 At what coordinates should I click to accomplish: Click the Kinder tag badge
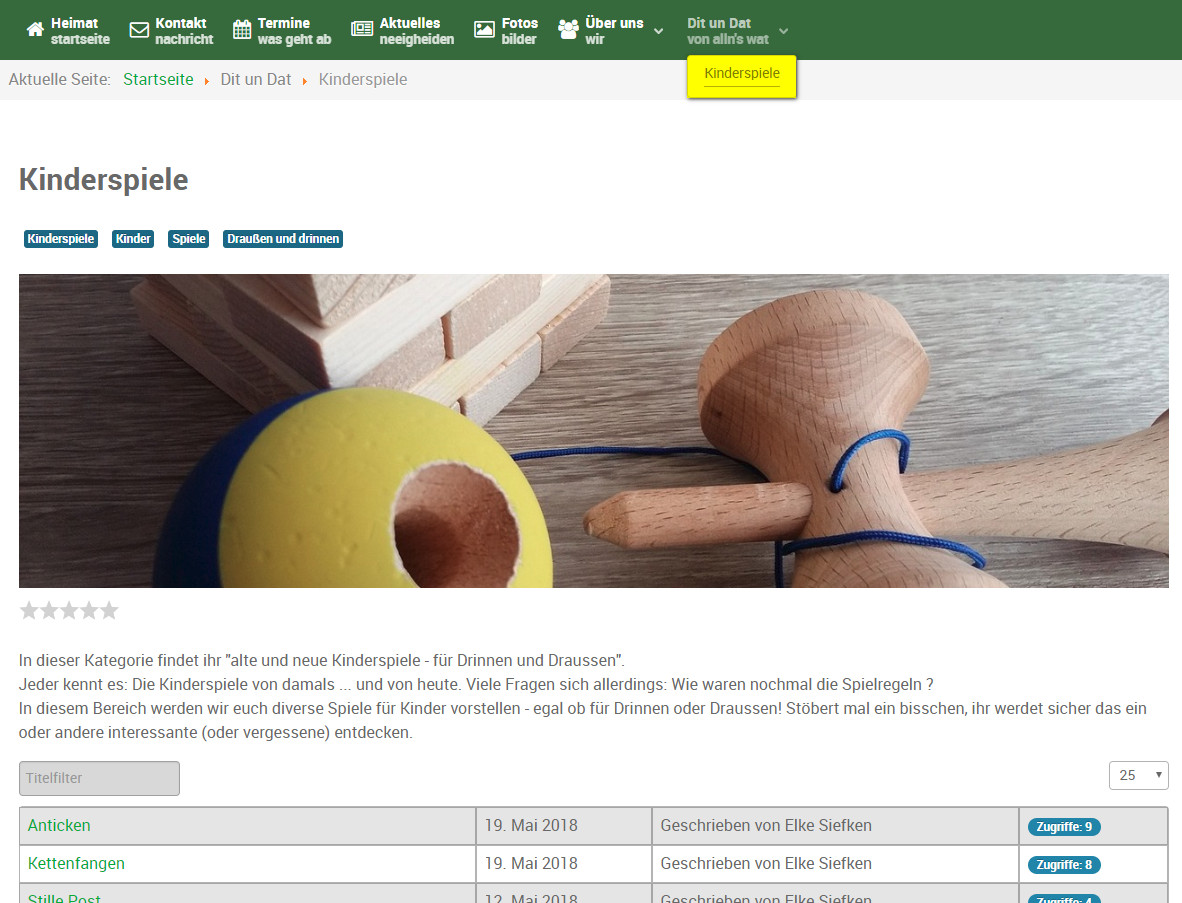click(x=133, y=239)
